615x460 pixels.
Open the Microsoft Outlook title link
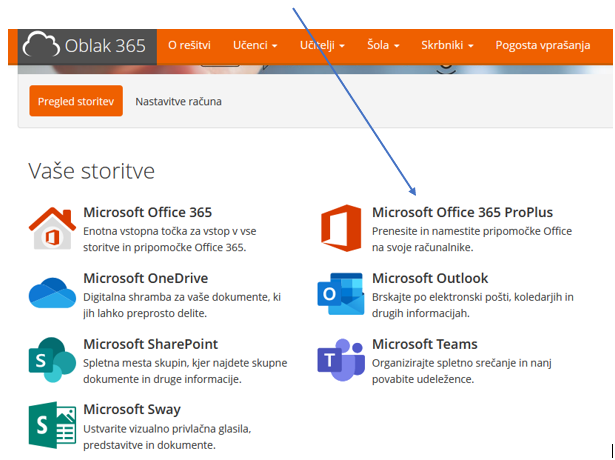click(x=430, y=278)
